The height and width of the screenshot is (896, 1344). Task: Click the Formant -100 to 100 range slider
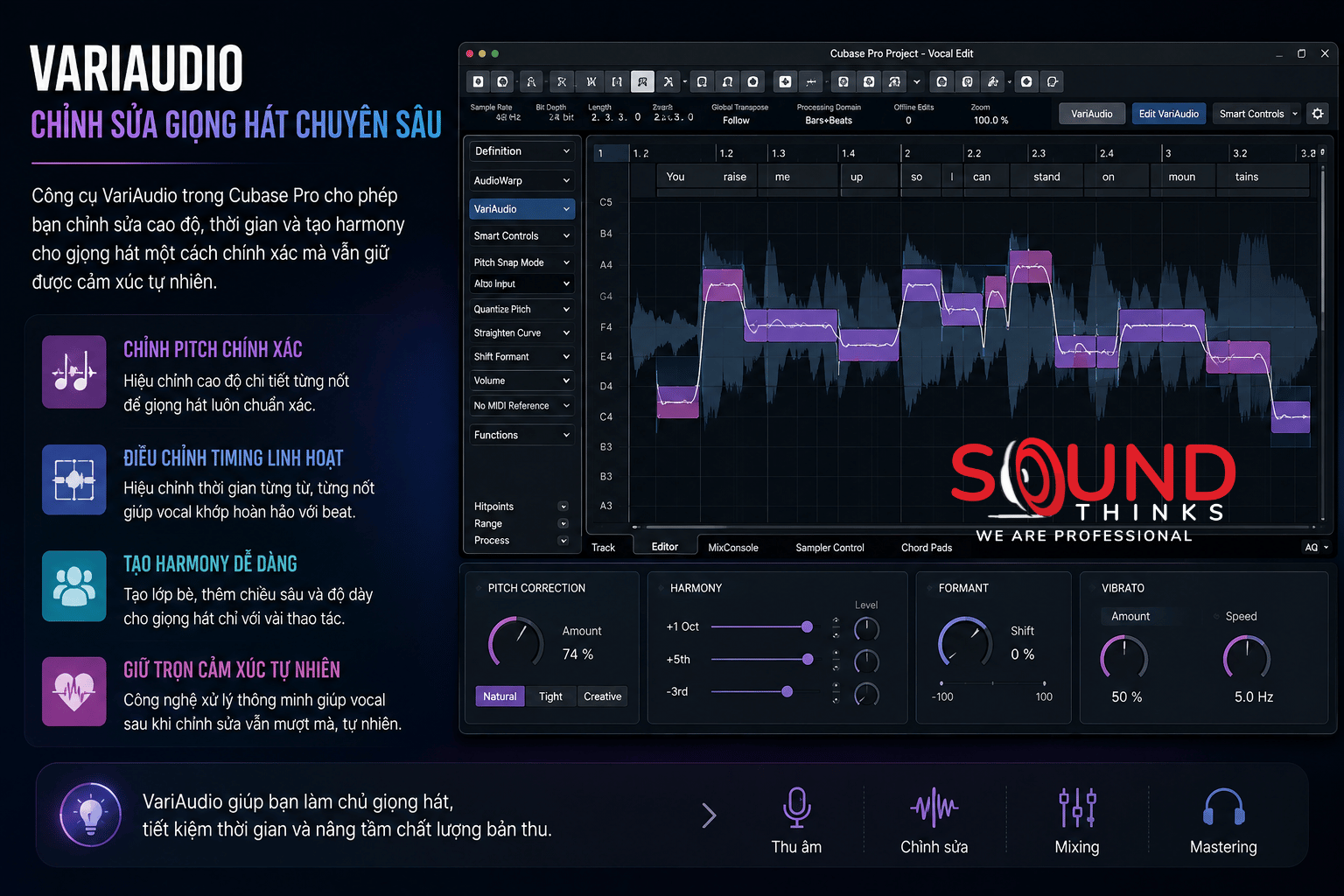[992, 683]
